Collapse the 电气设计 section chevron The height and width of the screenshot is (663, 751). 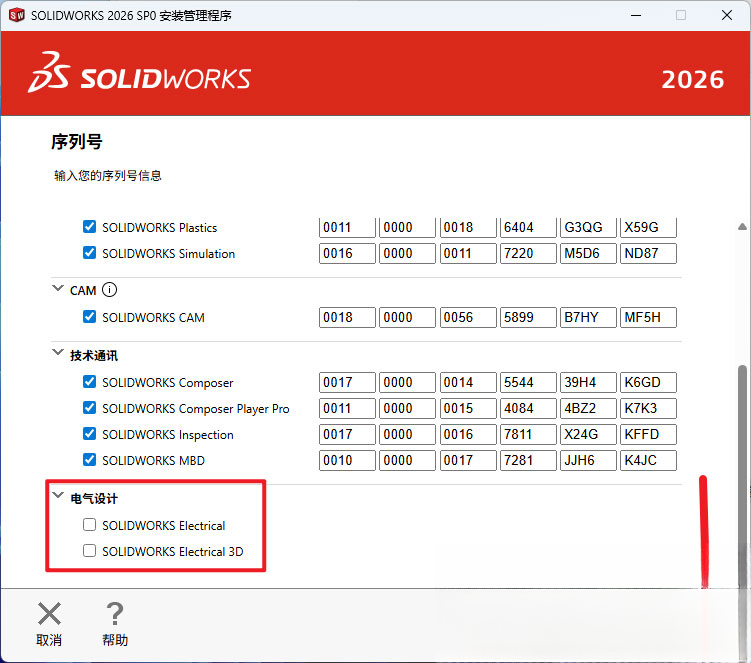tap(58, 495)
